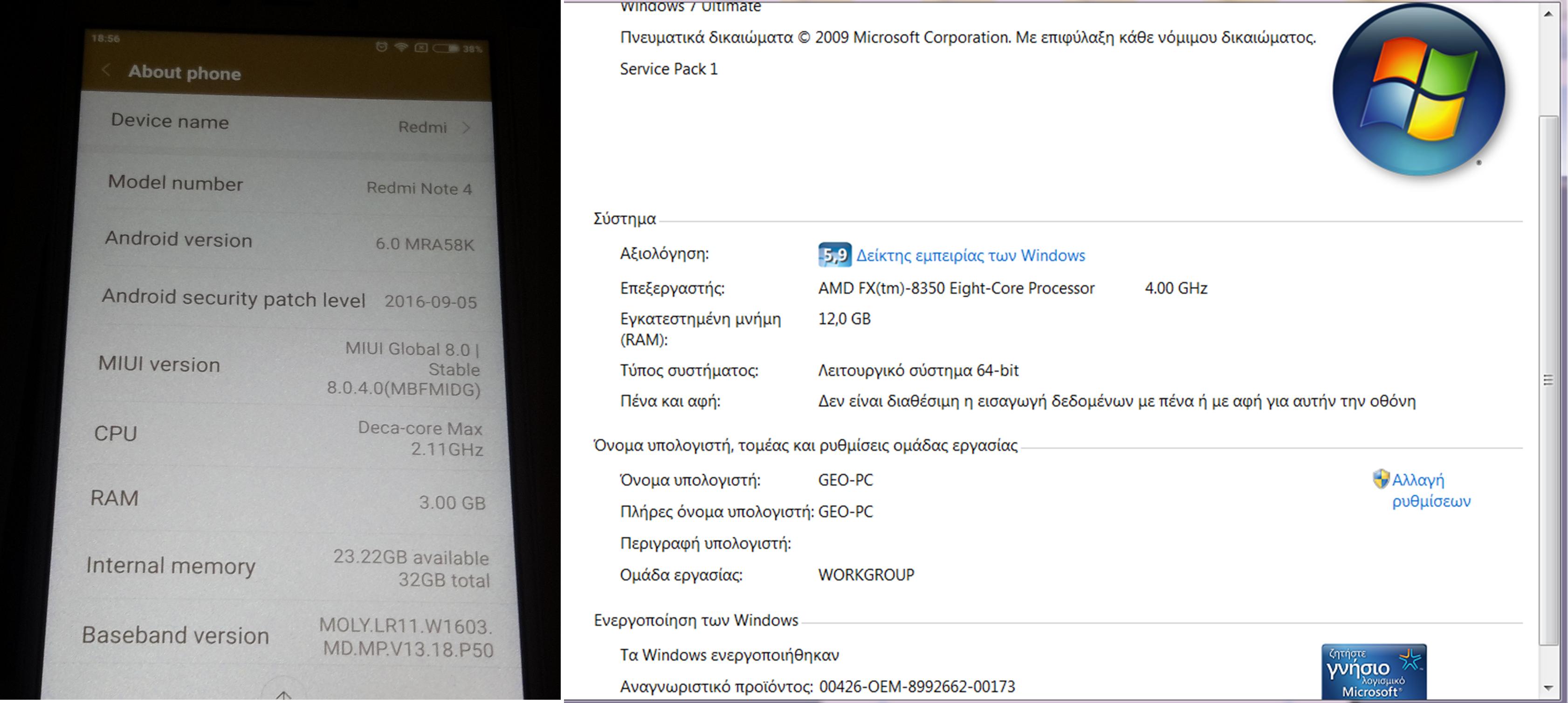
Task: Open the Δείκτης εμπειρίας των Windows link
Action: click(x=970, y=255)
